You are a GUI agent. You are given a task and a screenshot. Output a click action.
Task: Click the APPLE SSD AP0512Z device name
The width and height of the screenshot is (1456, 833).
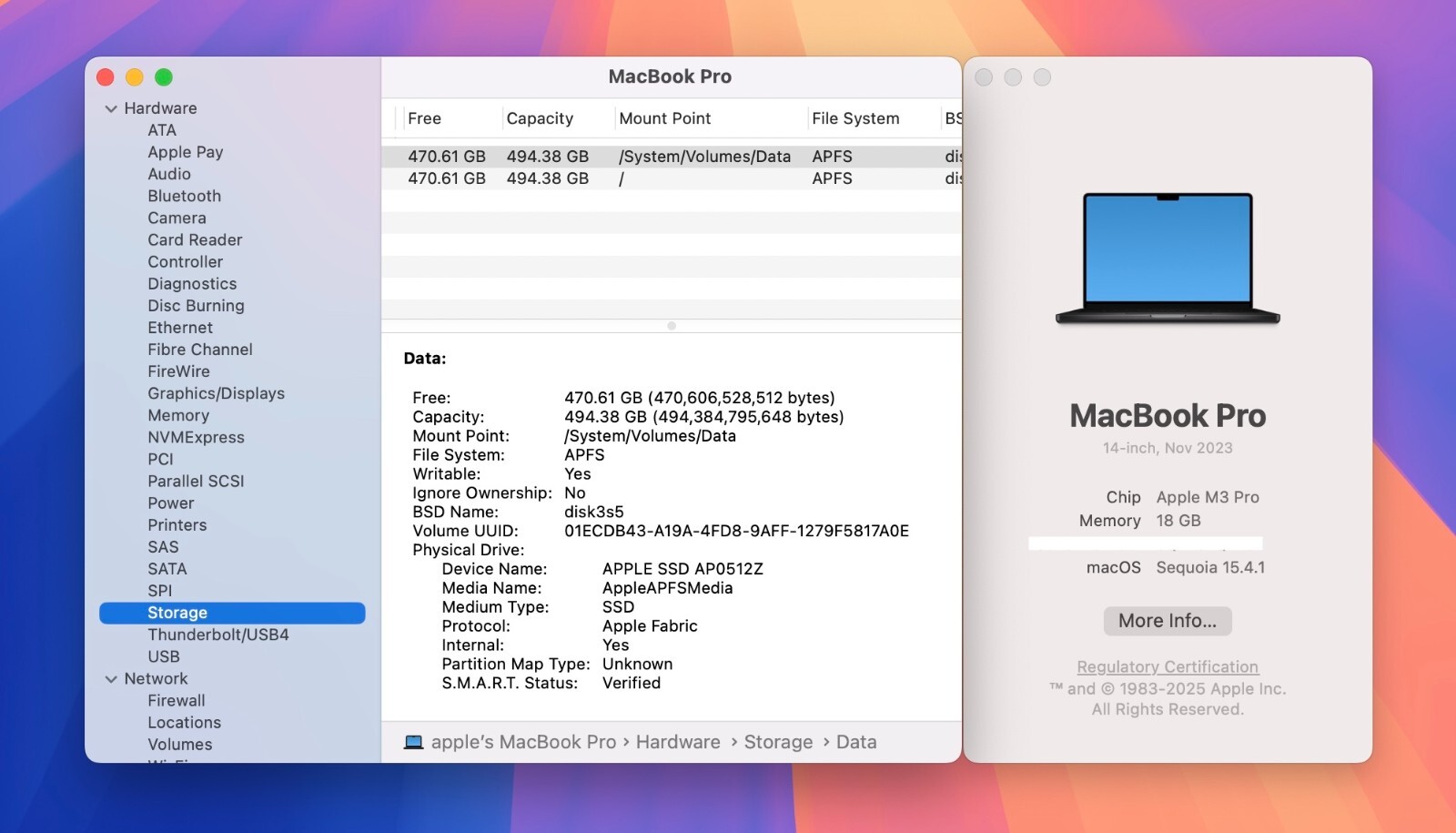pos(682,569)
